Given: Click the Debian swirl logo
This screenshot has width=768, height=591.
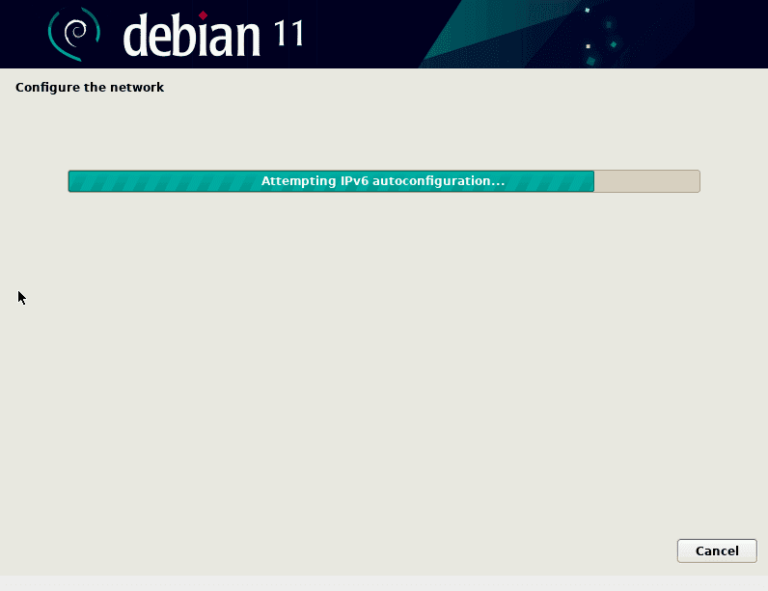Looking at the screenshot, I should coord(74,33).
